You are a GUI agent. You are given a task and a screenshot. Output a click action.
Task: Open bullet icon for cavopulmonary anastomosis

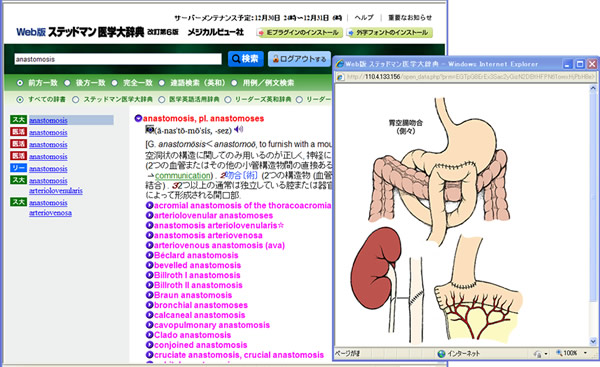click(x=150, y=325)
